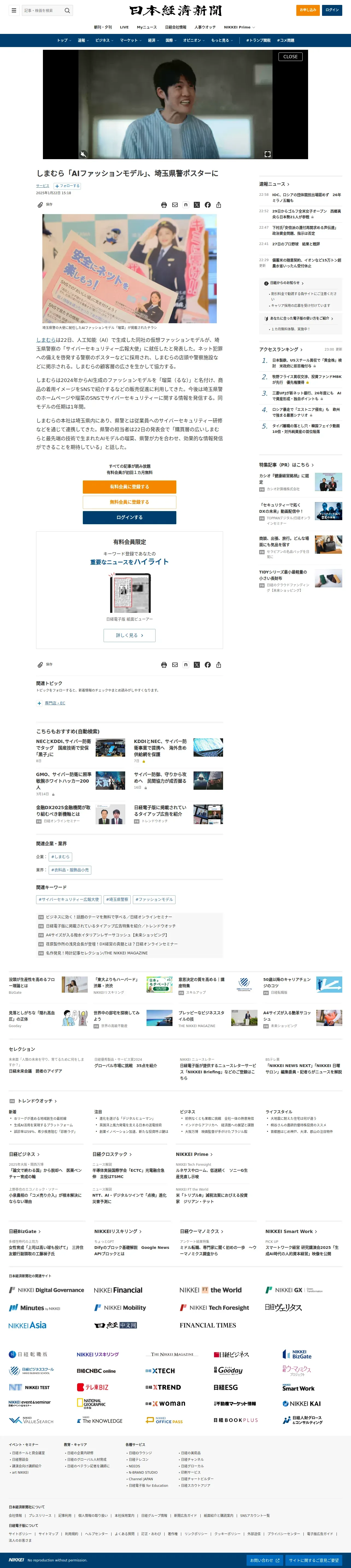Open the 朝刊・夕刊 menu item
This screenshot has height=1568, width=351.
coord(103,27)
